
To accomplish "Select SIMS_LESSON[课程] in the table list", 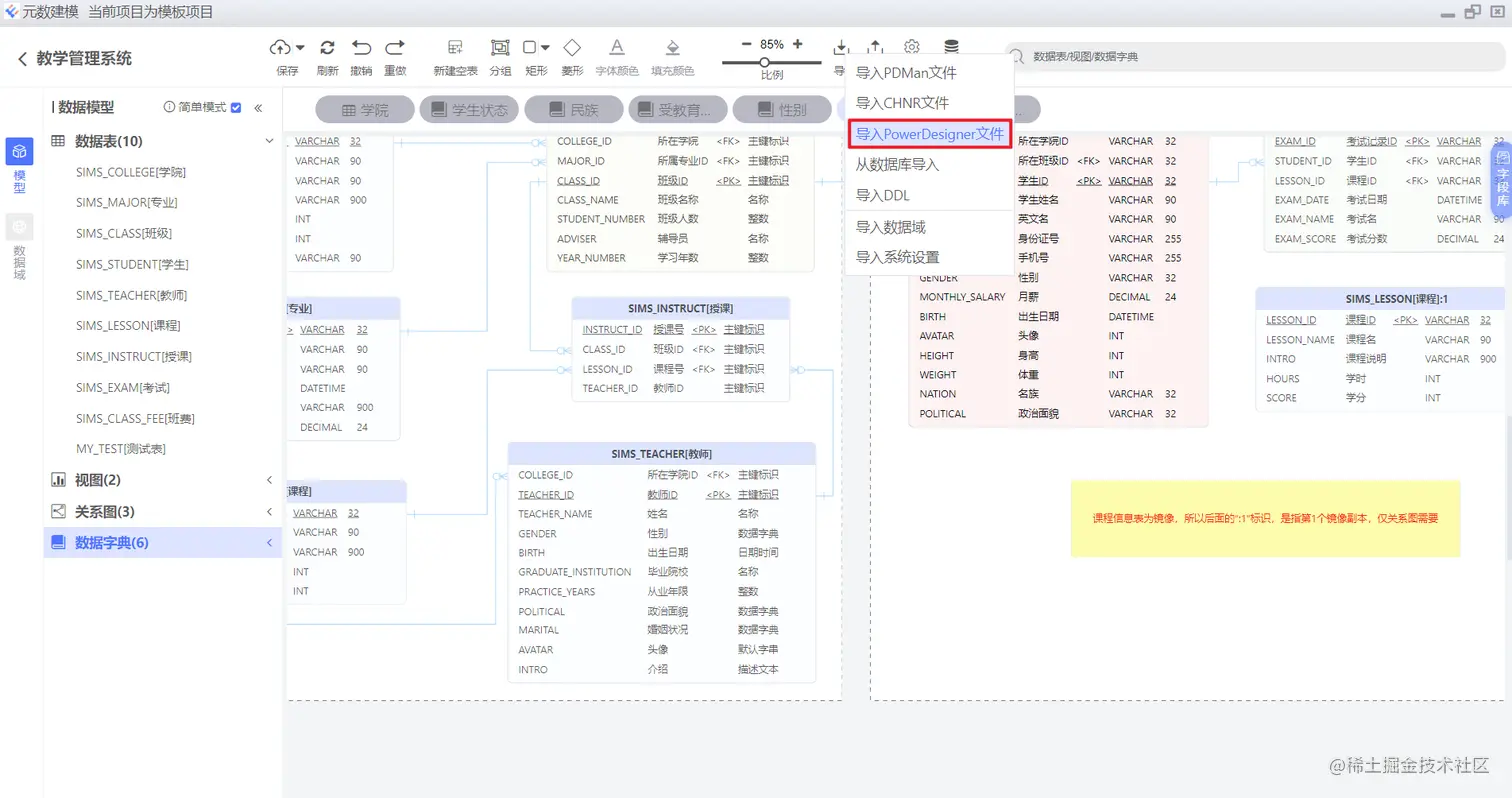I will [128, 326].
